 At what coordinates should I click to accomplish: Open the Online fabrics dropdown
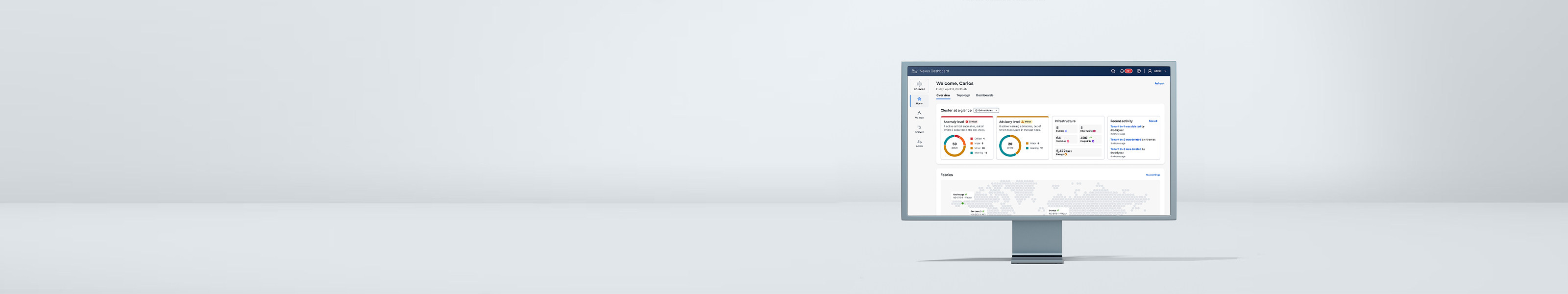[x=986, y=111]
